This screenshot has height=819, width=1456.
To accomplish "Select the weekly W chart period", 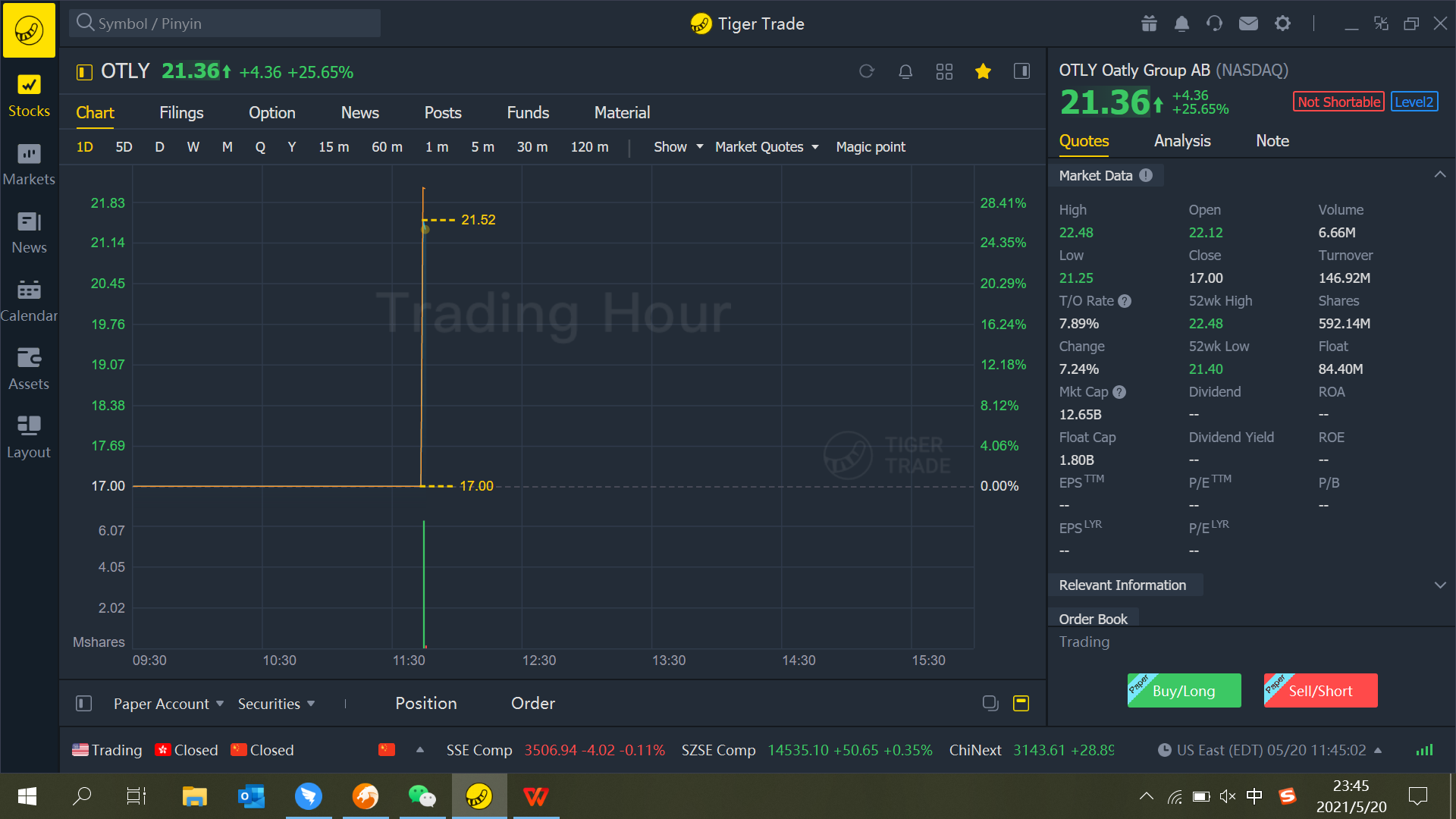I will pos(193,147).
